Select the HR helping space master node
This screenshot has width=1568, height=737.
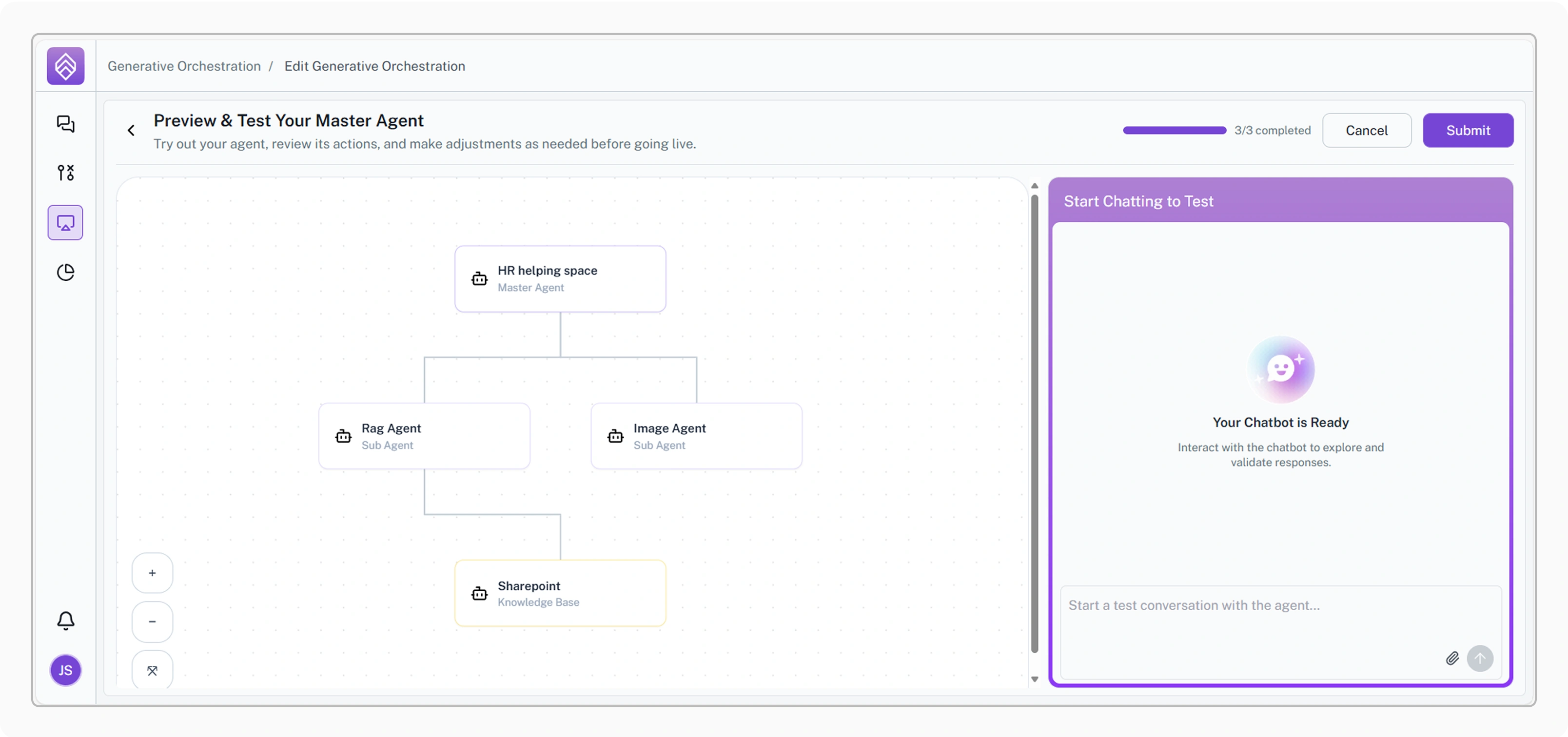pos(560,279)
